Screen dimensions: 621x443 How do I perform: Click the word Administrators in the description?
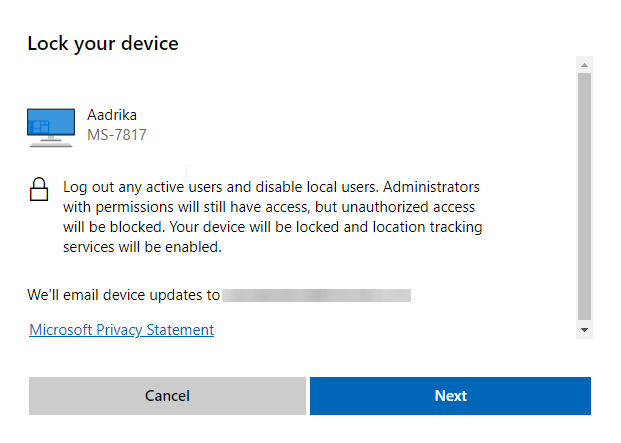tap(431, 187)
